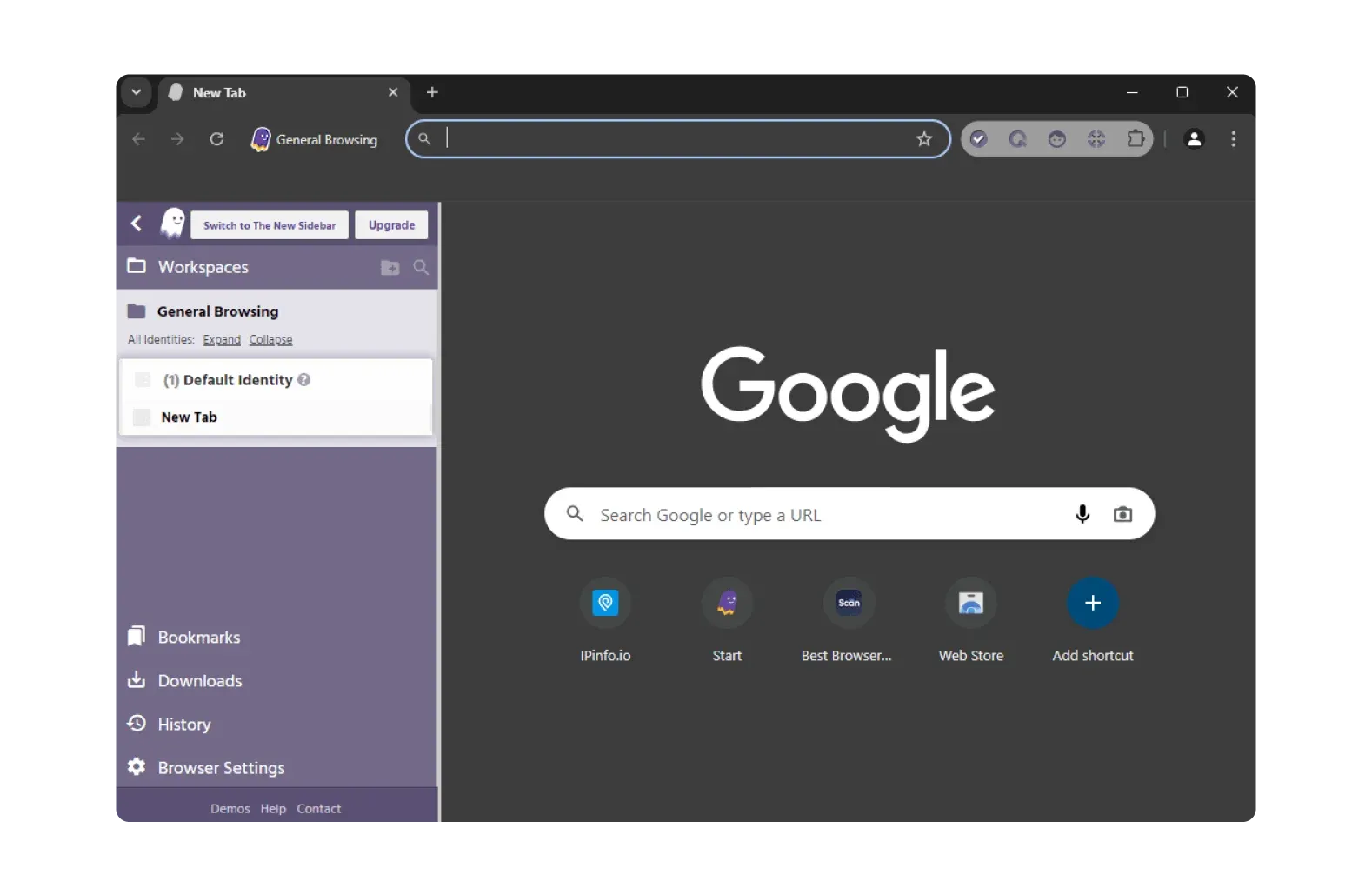Click the face extension icon
Screen dimensions: 1372x895
click(1057, 139)
